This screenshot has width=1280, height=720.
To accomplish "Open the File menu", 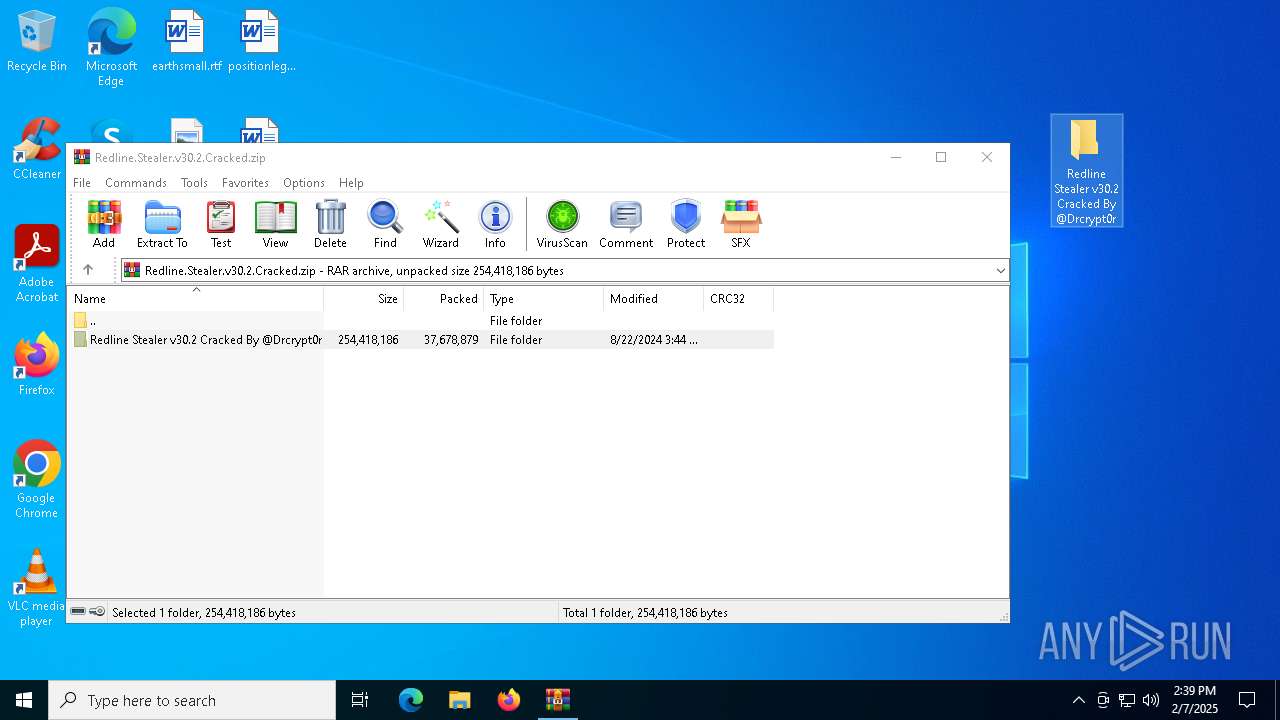I will tap(82, 183).
